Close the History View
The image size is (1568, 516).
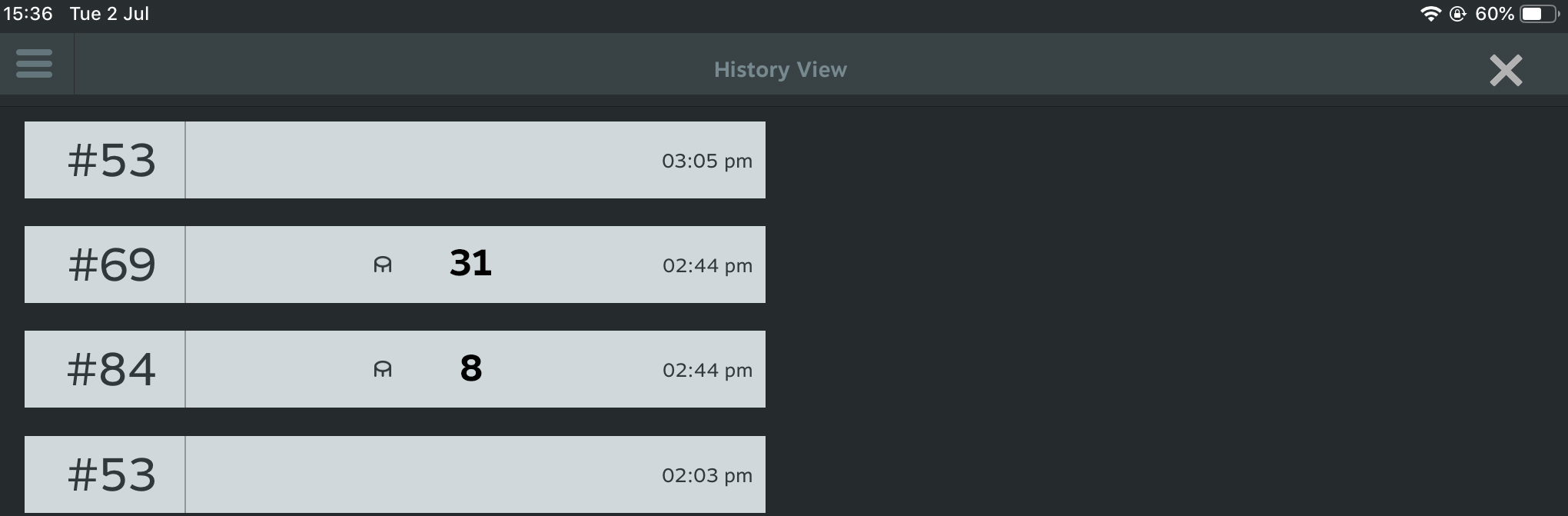pyautogui.click(x=1505, y=70)
